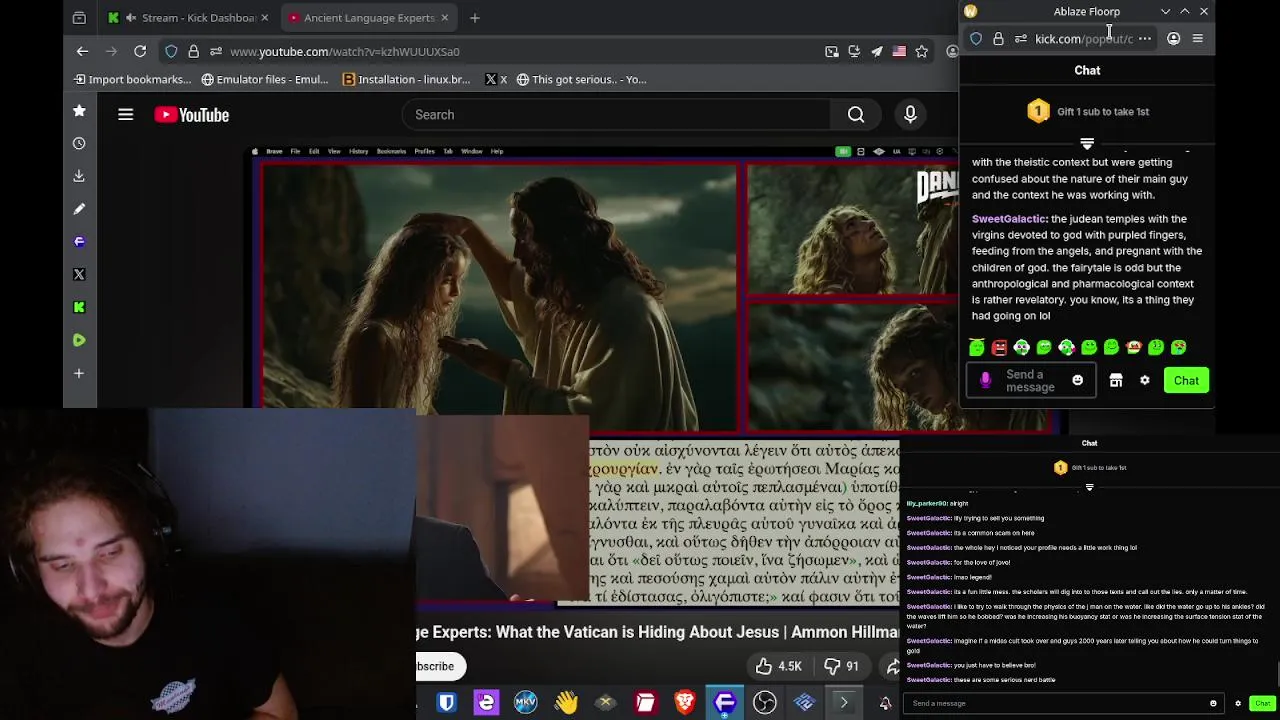Viewport: 1280px width, 720px height.
Task: Switch to Stream - Kick Dashboard tab
Action: 187,17
